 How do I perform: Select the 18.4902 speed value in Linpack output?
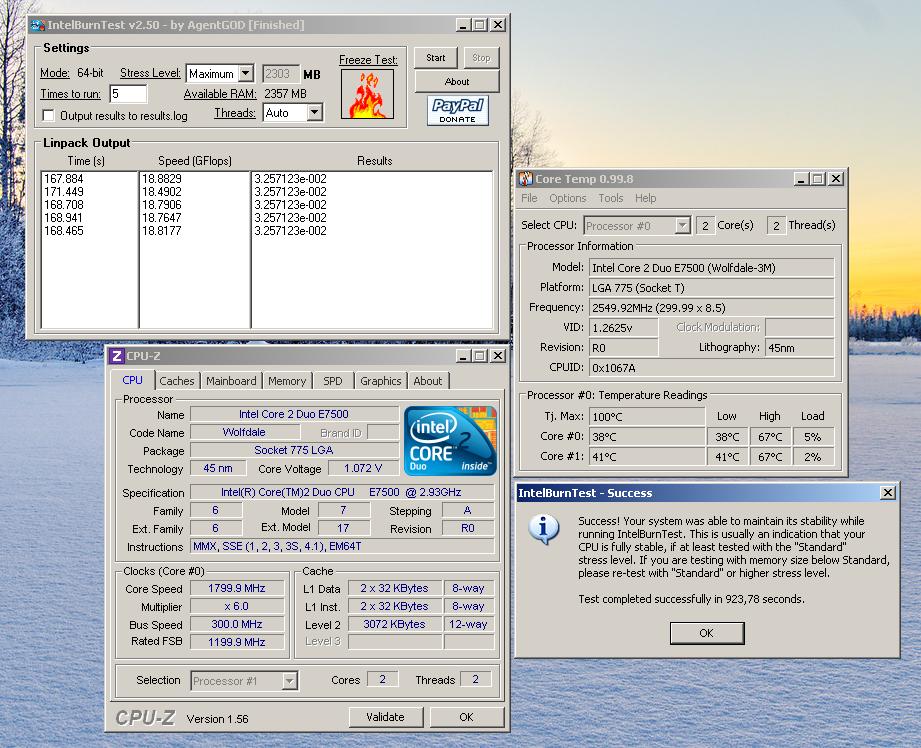click(162, 192)
